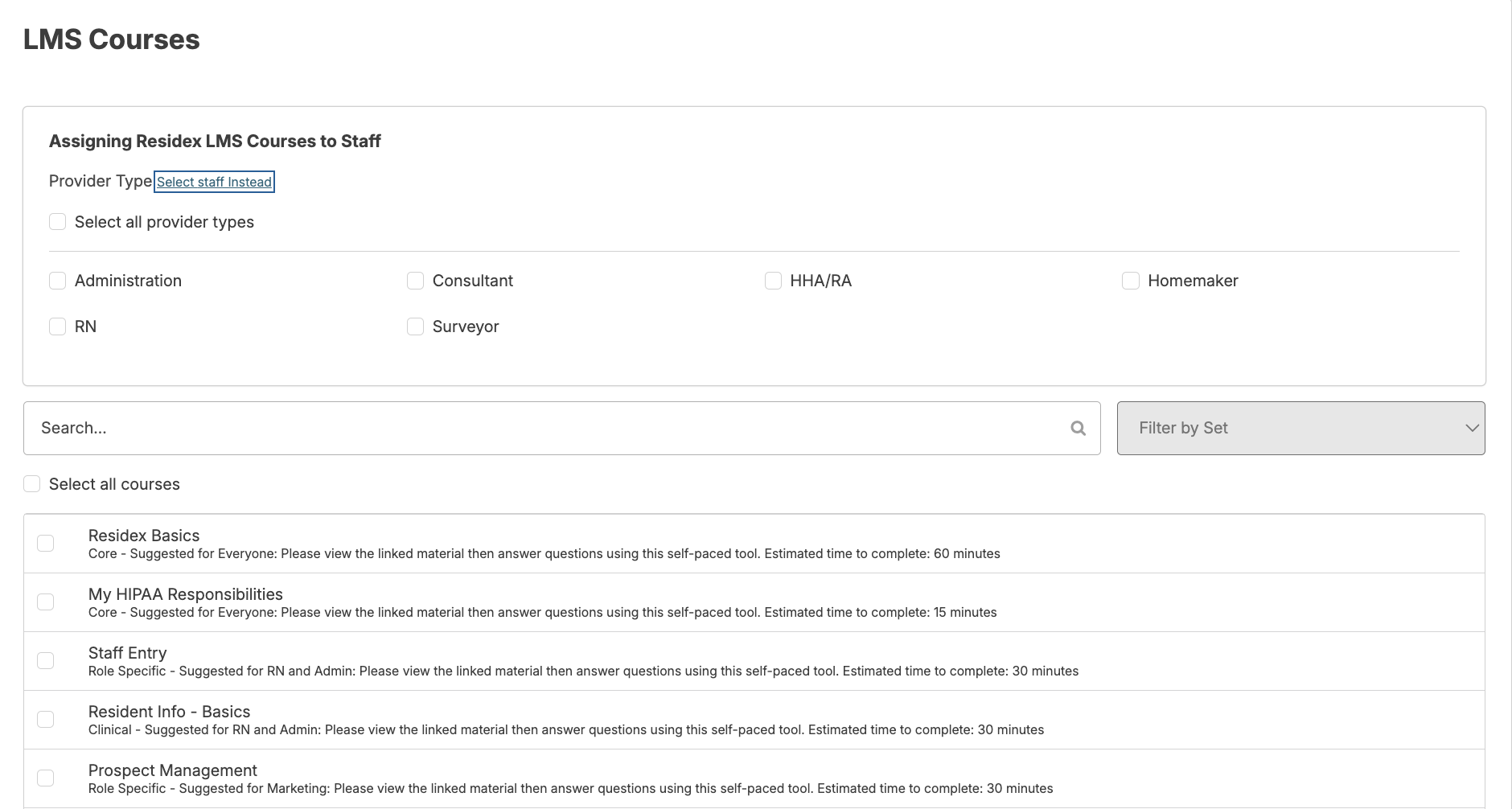
Task: Click the Administration label text
Action: (x=128, y=281)
